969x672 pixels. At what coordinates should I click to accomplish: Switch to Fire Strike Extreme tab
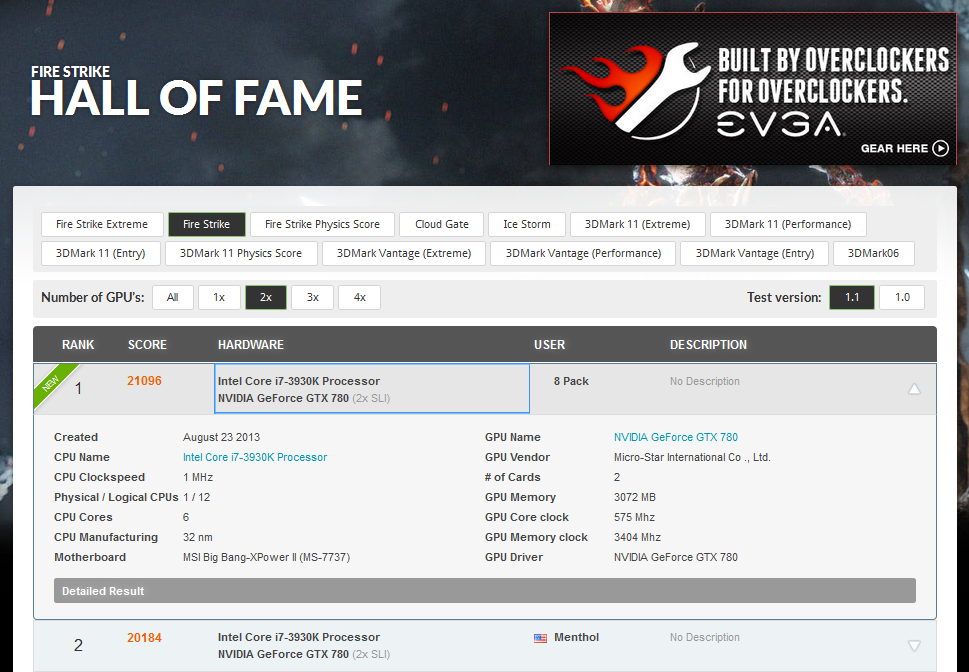102,224
